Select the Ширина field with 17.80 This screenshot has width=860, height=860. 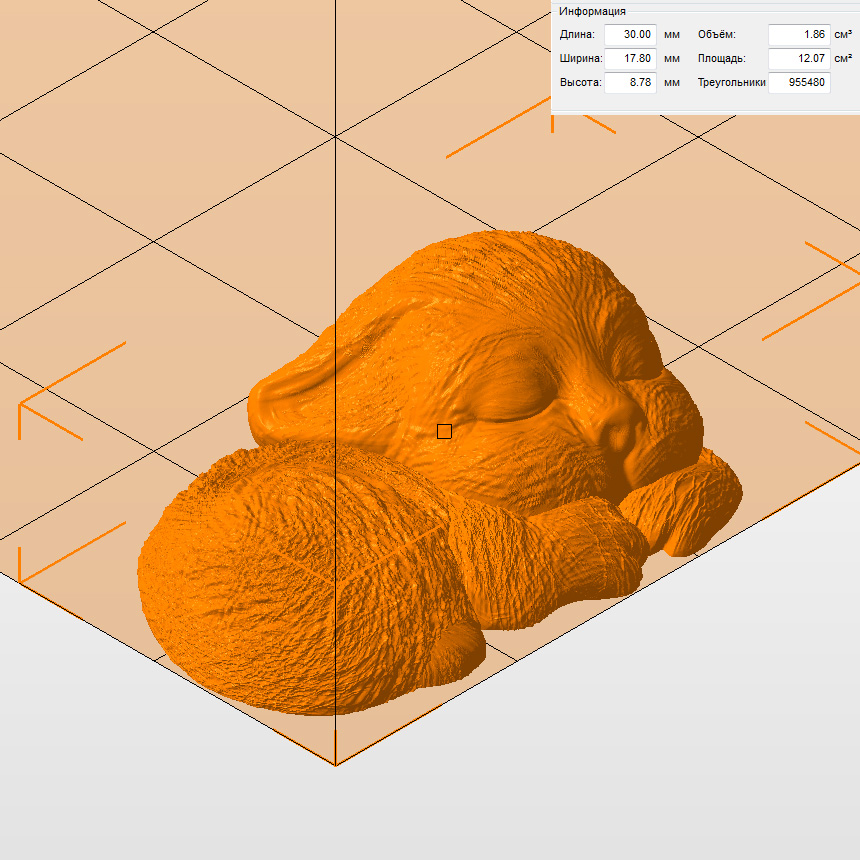tap(630, 58)
